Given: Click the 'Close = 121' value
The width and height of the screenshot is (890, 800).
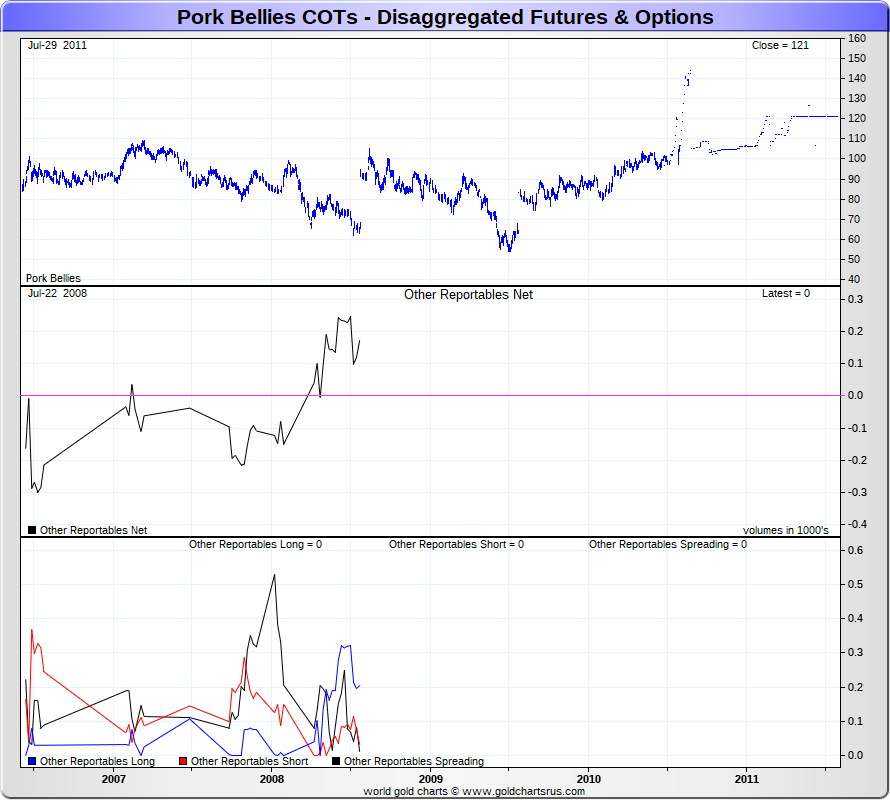Looking at the screenshot, I should click(780, 45).
